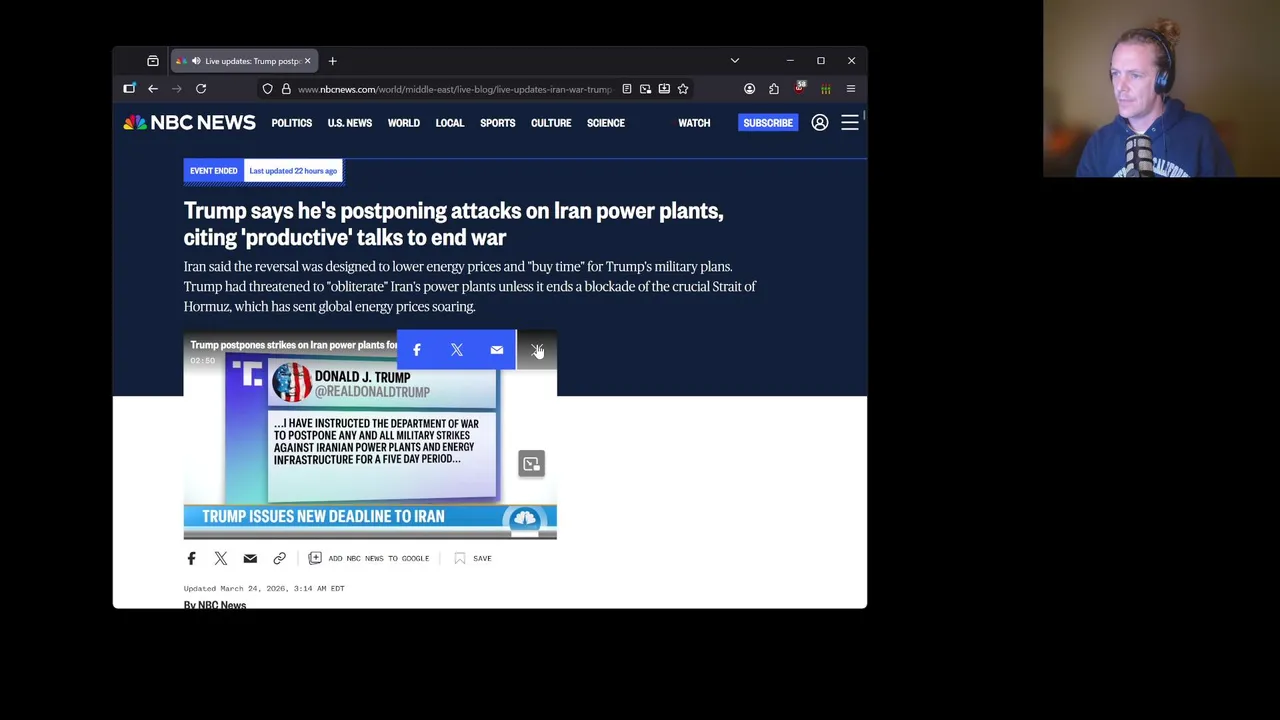The height and width of the screenshot is (720, 1280).
Task: Open the Firefox account icon
Action: [x=749, y=89]
